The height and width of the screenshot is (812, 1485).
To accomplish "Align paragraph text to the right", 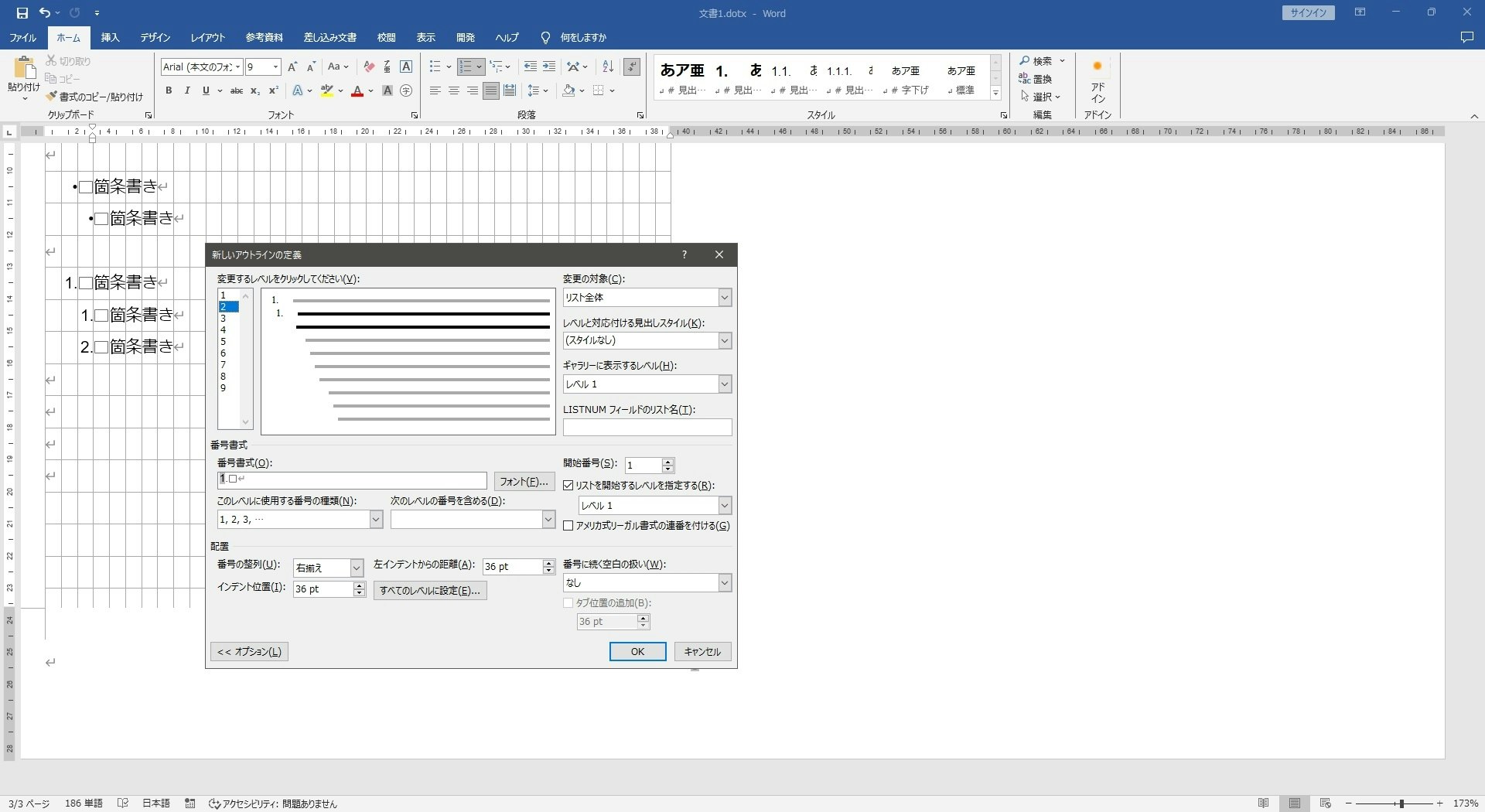I will coord(473,90).
